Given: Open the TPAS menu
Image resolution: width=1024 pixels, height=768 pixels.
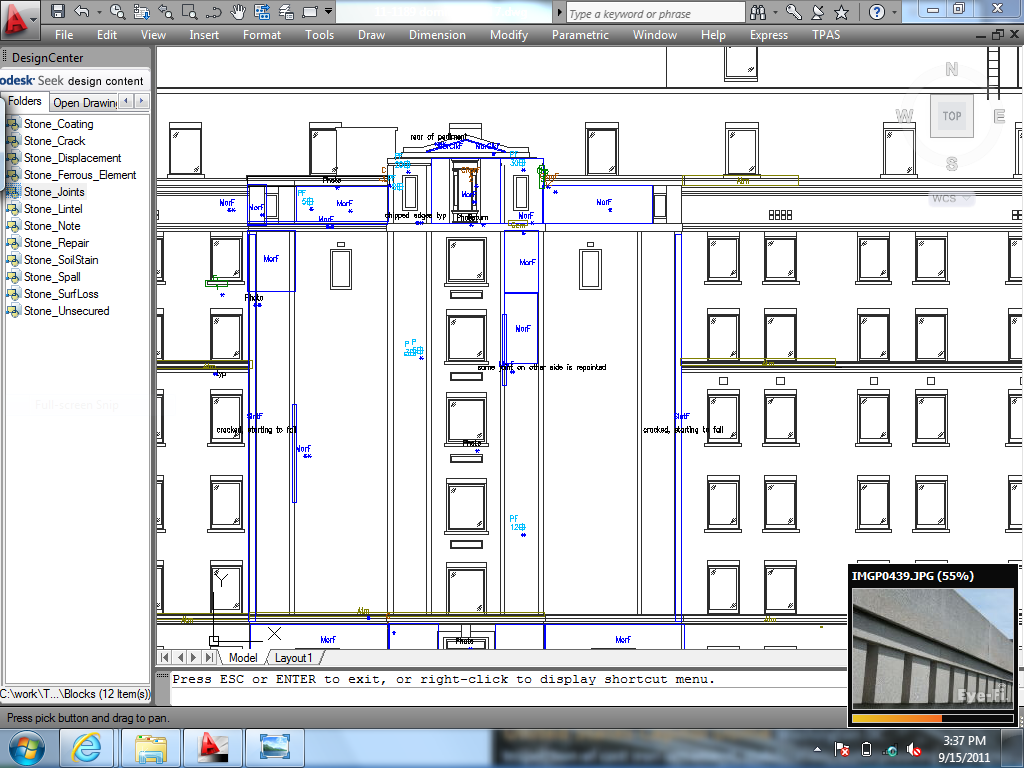Looking at the screenshot, I should 826,35.
